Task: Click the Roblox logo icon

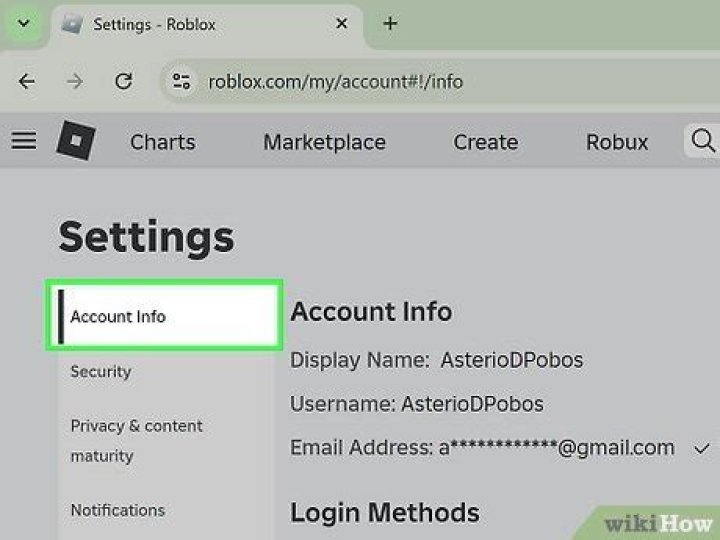Action: click(x=73, y=141)
